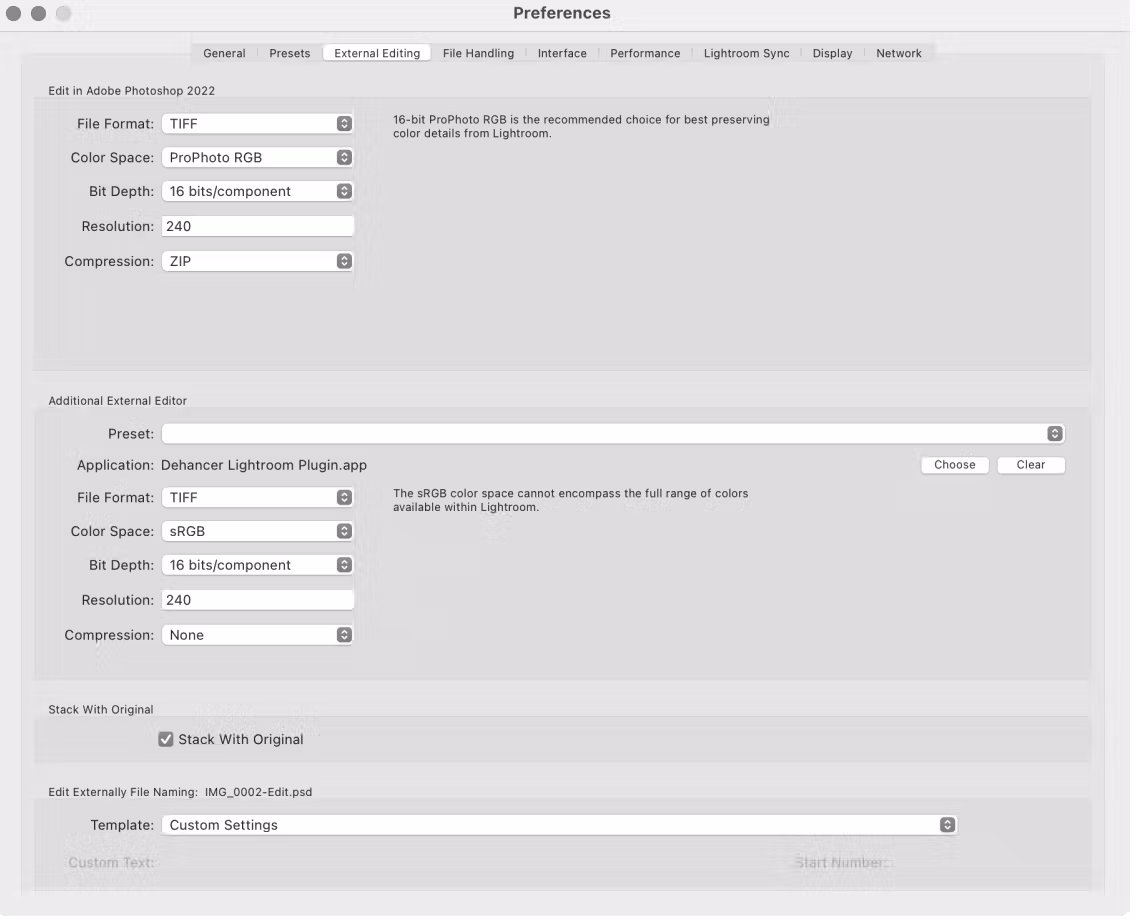Open the Network tab
Viewport: 1136px width, 920px height.
898,54
